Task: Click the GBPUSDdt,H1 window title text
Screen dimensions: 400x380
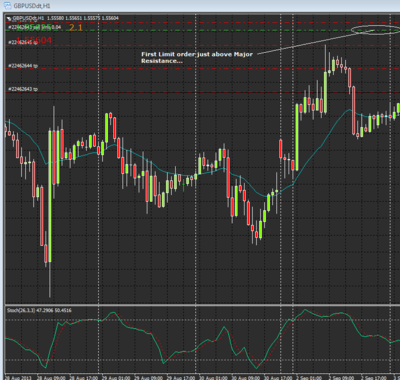Action: pyautogui.click(x=32, y=6)
